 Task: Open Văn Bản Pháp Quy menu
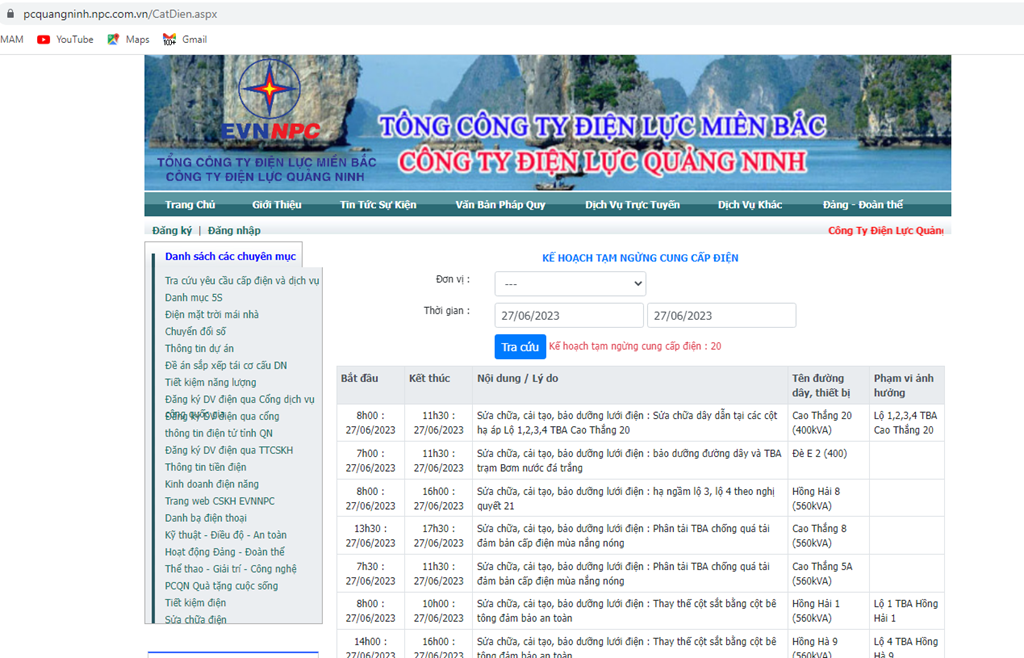(x=500, y=204)
